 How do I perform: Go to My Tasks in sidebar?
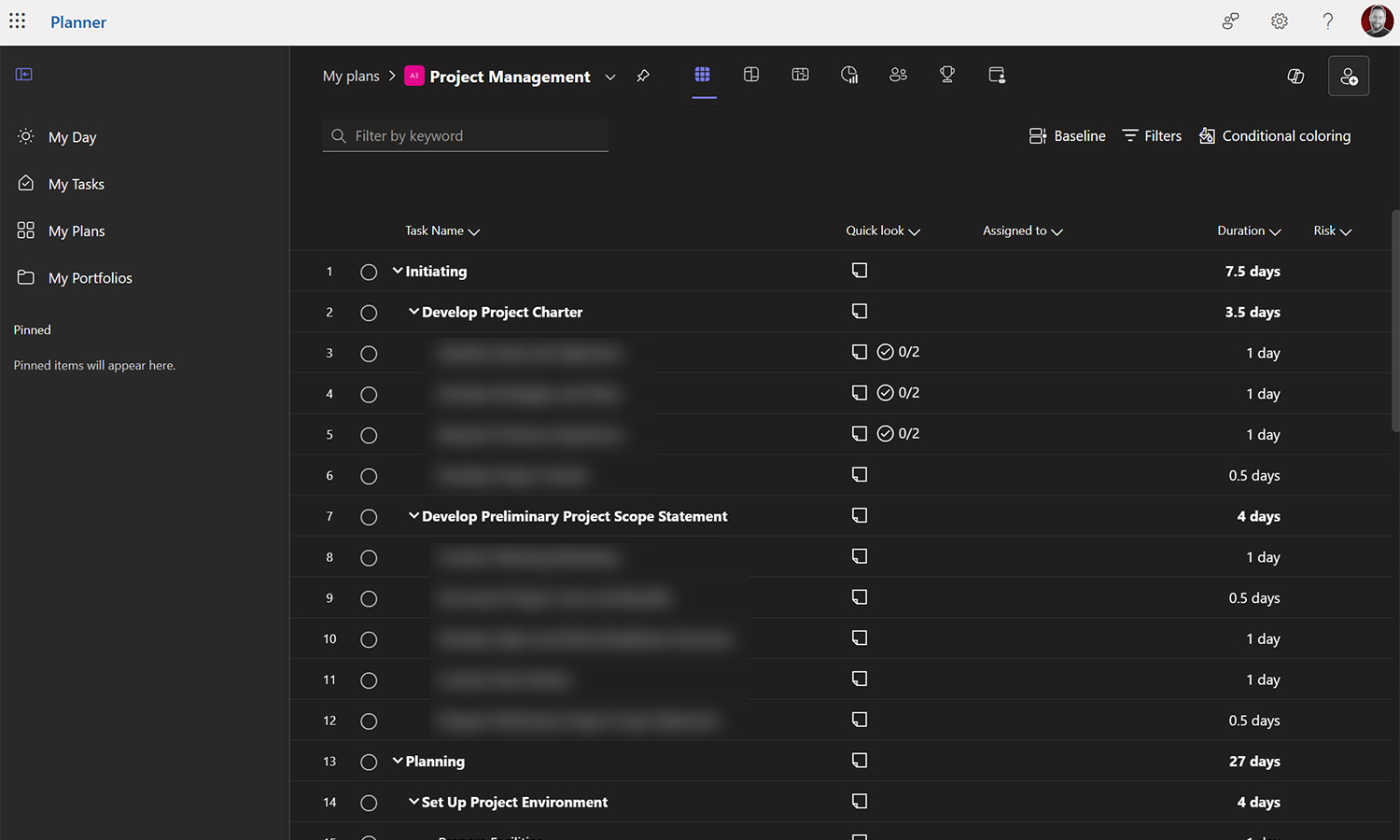coord(77,184)
